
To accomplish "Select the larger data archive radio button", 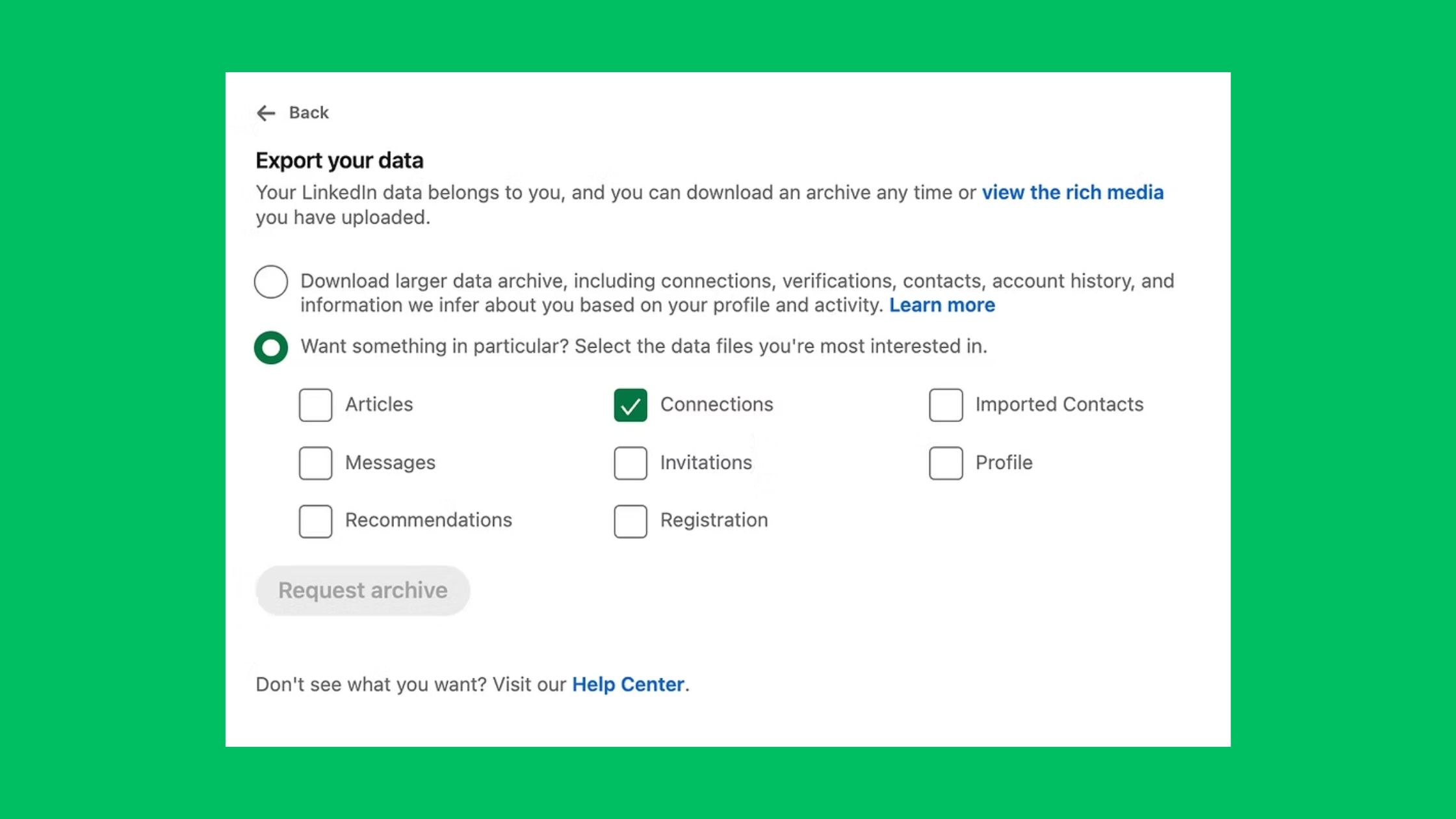I will (x=270, y=282).
